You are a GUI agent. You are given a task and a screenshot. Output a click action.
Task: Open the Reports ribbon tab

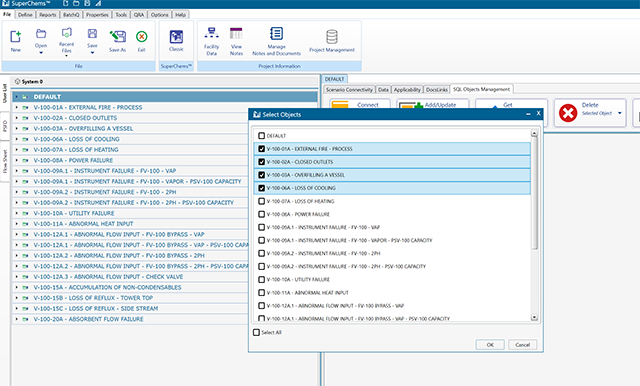tap(48, 15)
